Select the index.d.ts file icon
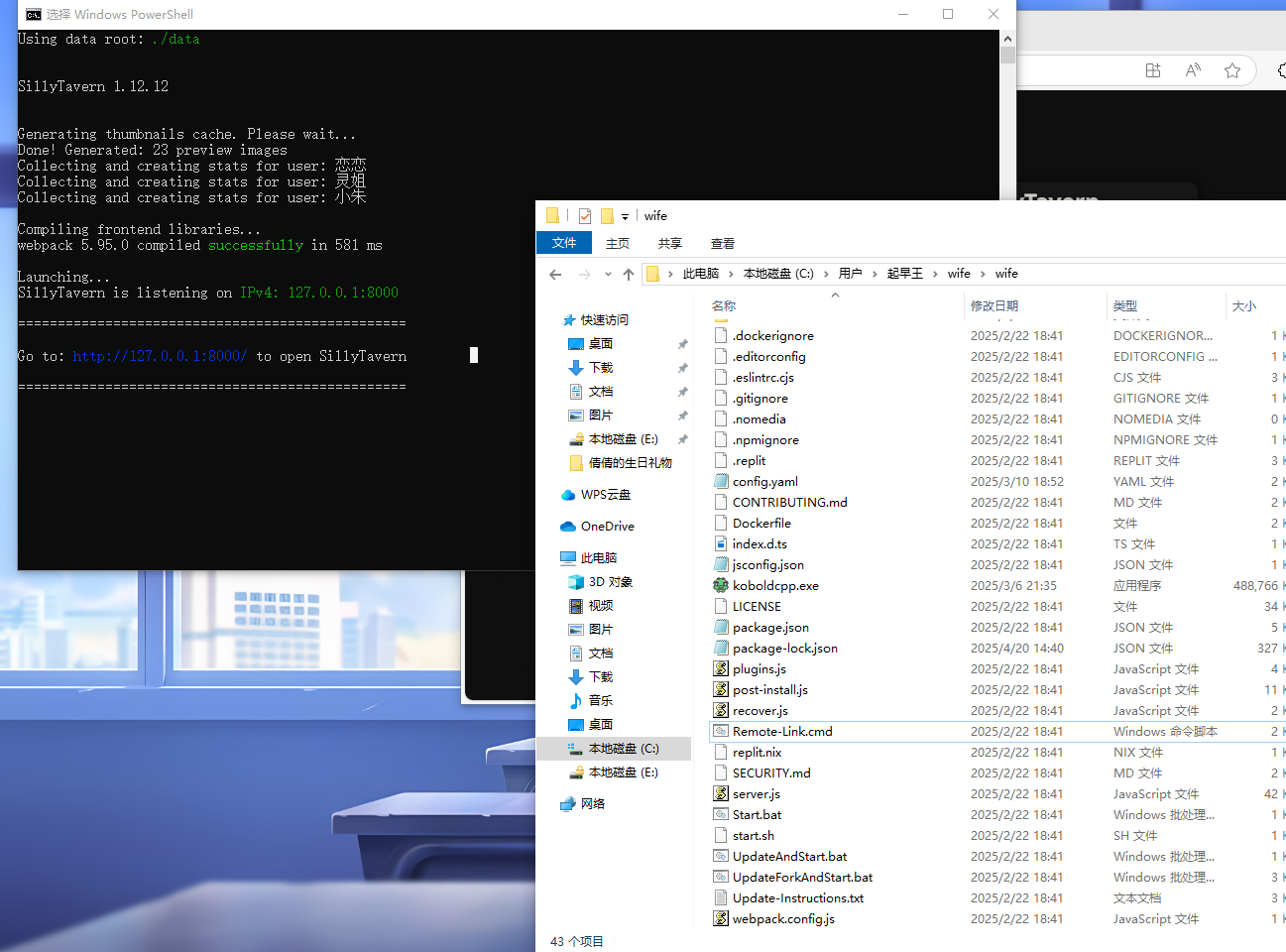 click(x=721, y=543)
